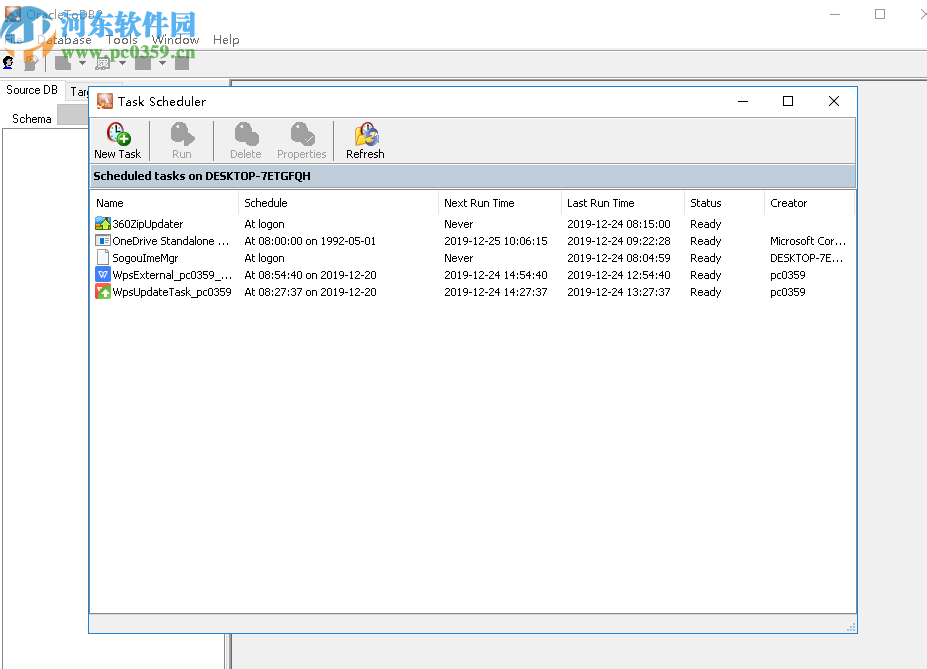The image size is (927, 669).
Task: Open the dropdown arrow after the first toolbar group
Action: (82, 63)
